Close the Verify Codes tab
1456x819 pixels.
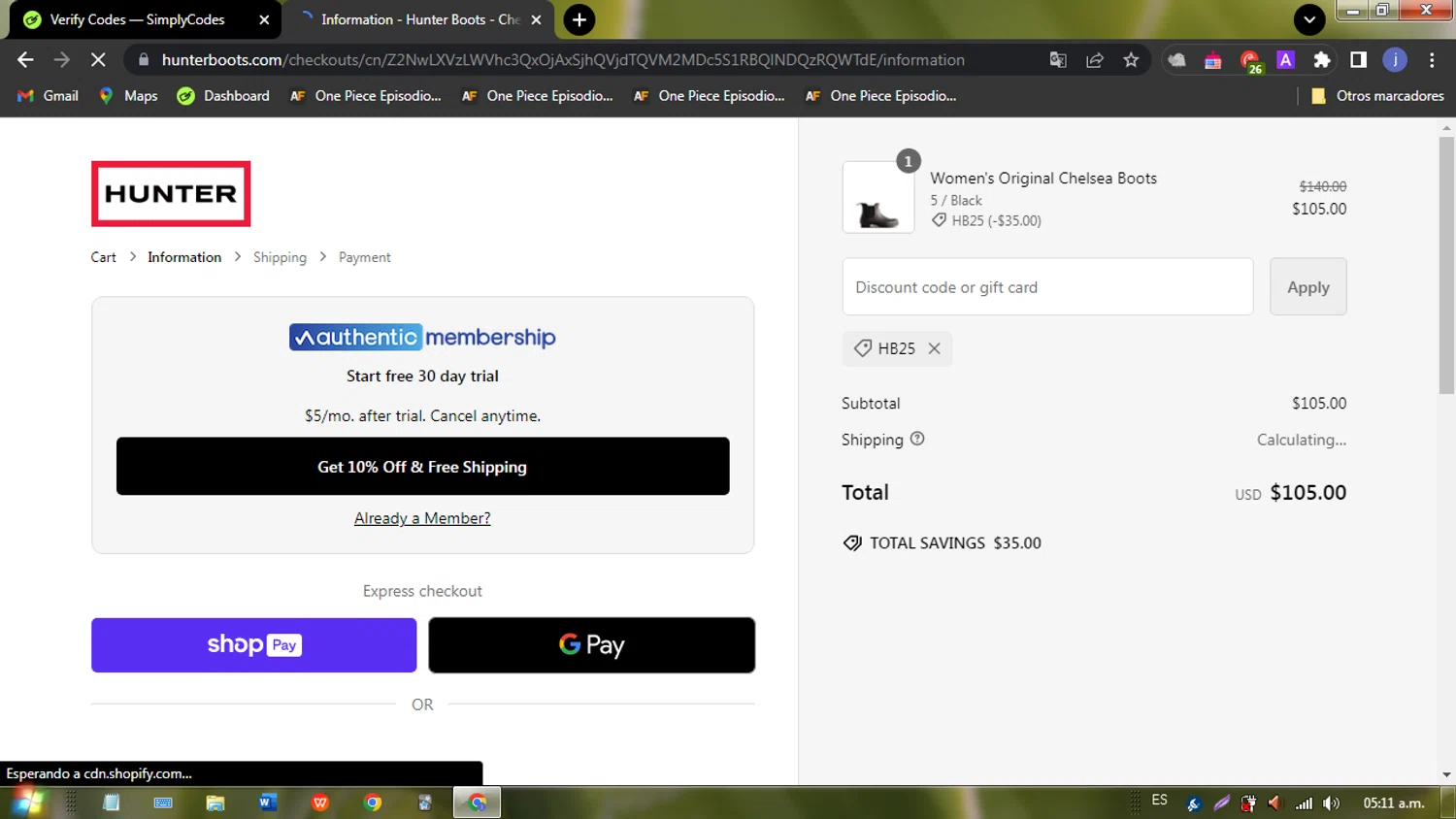(264, 19)
